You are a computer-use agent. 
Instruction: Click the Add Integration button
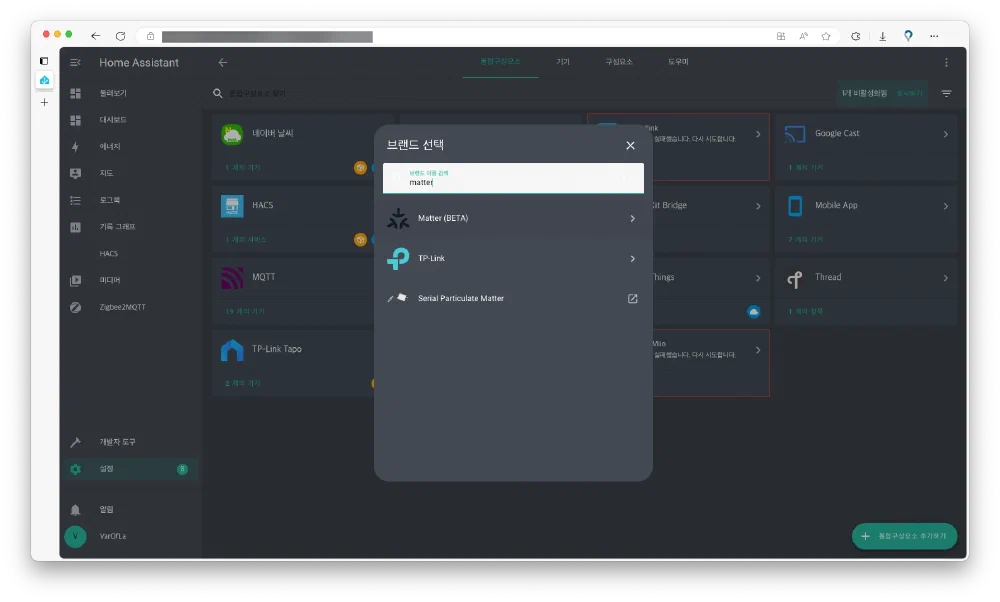tap(904, 536)
